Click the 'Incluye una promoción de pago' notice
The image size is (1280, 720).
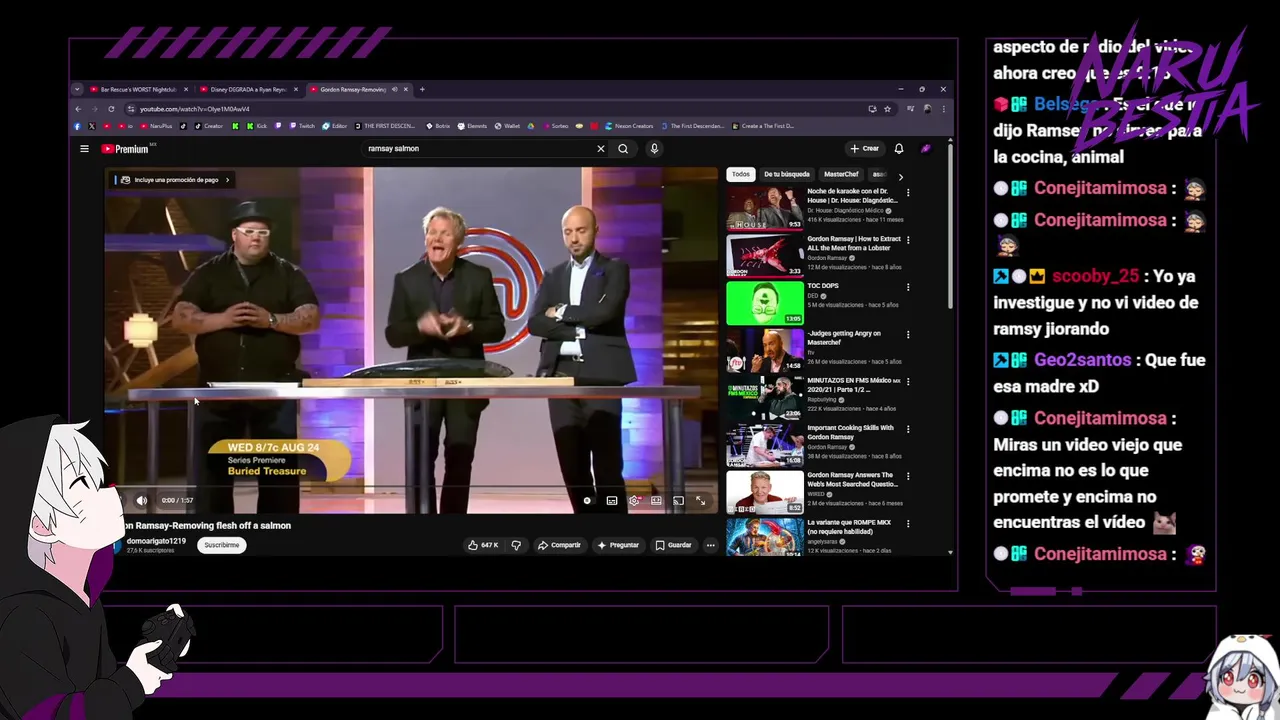[x=173, y=180]
